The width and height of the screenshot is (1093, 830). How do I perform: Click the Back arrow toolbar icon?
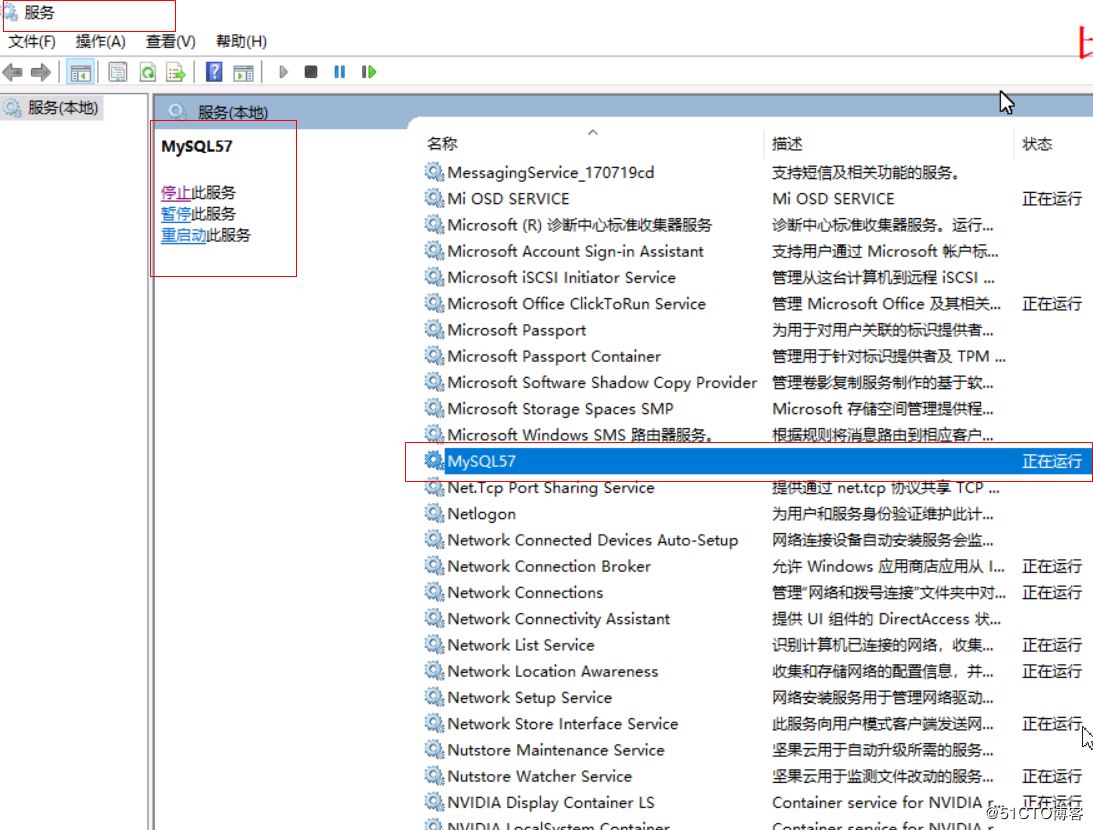[x=13, y=72]
